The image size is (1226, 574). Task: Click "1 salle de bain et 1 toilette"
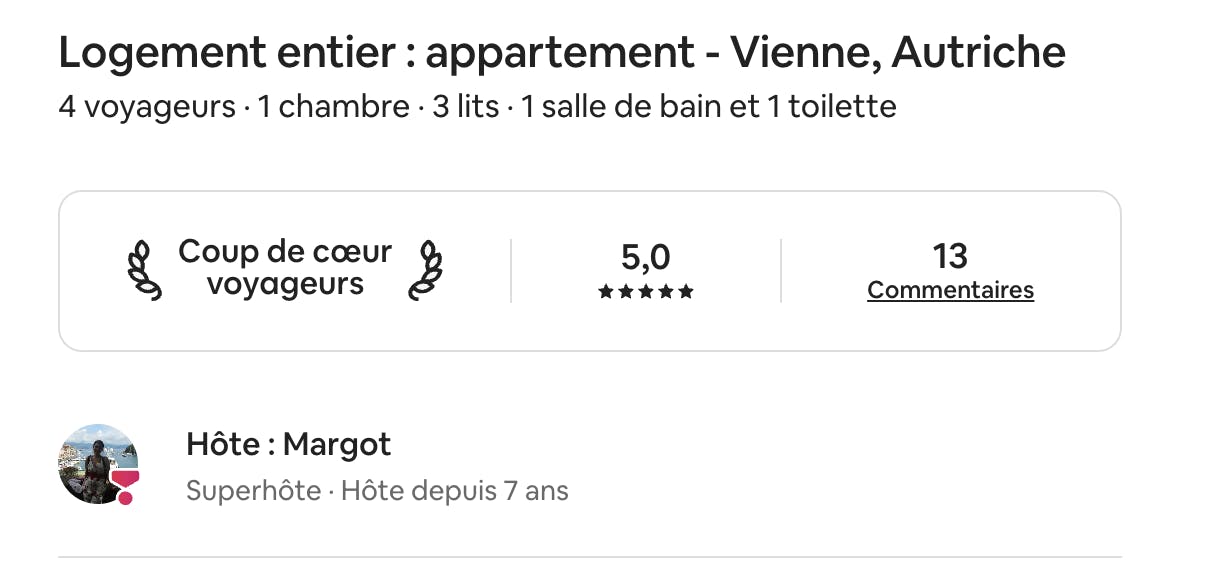pos(708,107)
